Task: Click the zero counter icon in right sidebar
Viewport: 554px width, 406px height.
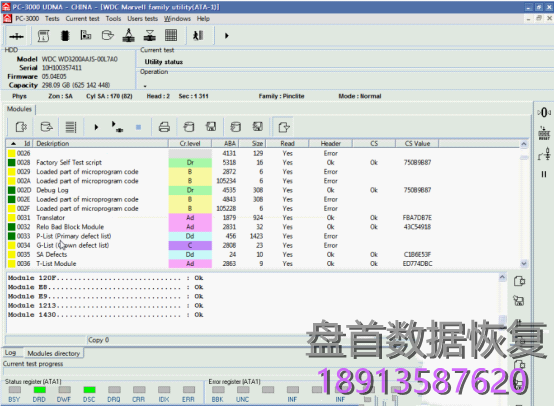Action: point(544,113)
